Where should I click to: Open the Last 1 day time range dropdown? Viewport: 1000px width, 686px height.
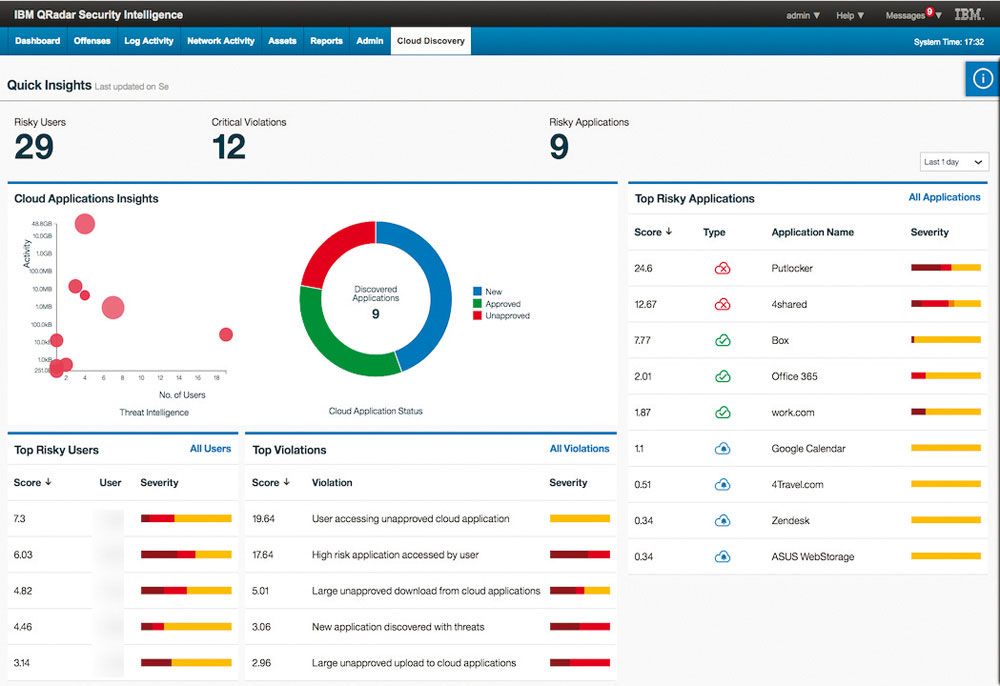tap(954, 162)
